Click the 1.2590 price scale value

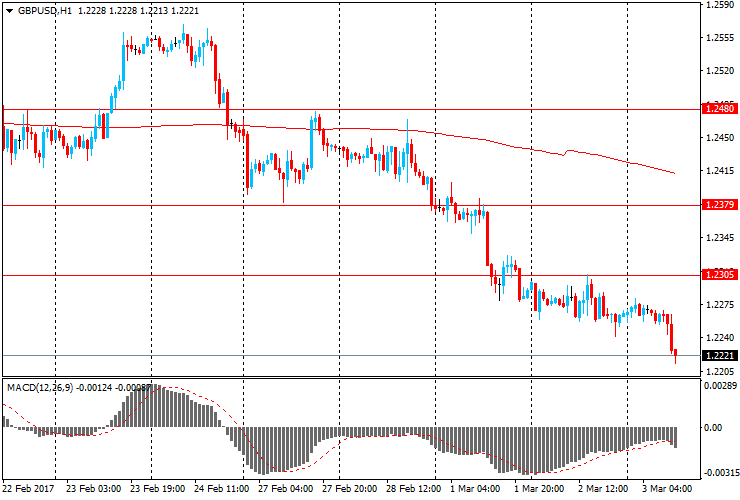pos(720,5)
